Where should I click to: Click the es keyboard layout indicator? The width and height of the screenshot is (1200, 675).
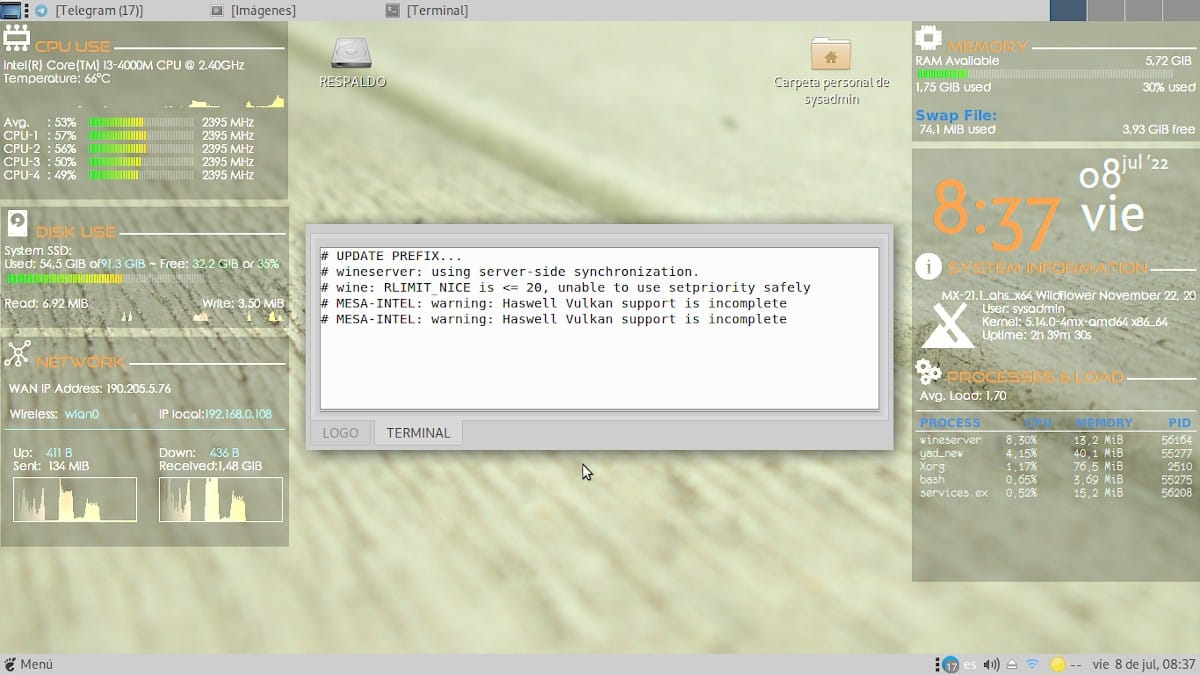pyautogui.click(x=970, y=664)
